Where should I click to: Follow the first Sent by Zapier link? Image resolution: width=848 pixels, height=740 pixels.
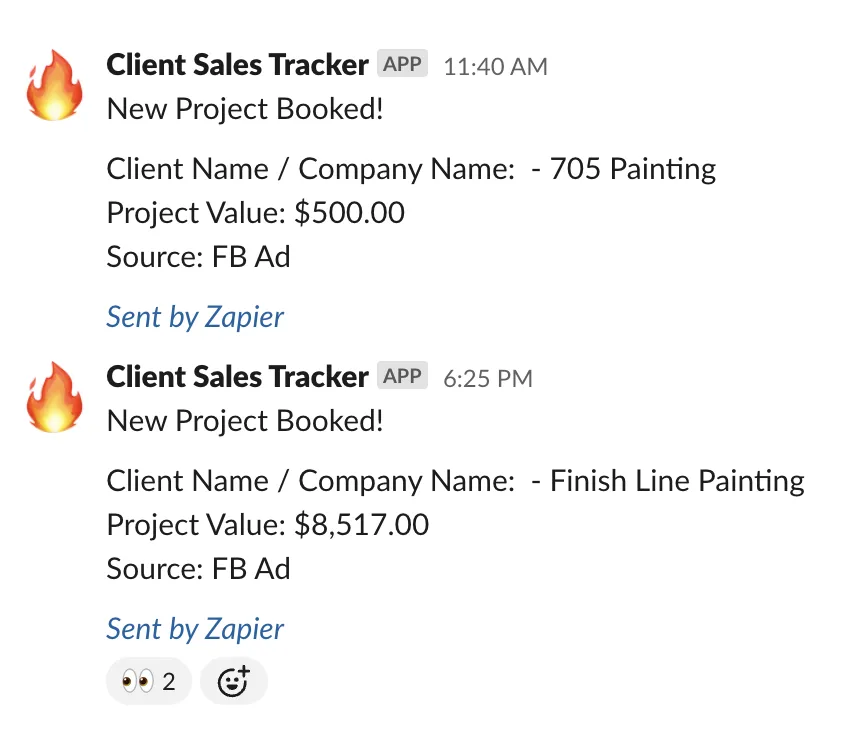pos(195,317)
